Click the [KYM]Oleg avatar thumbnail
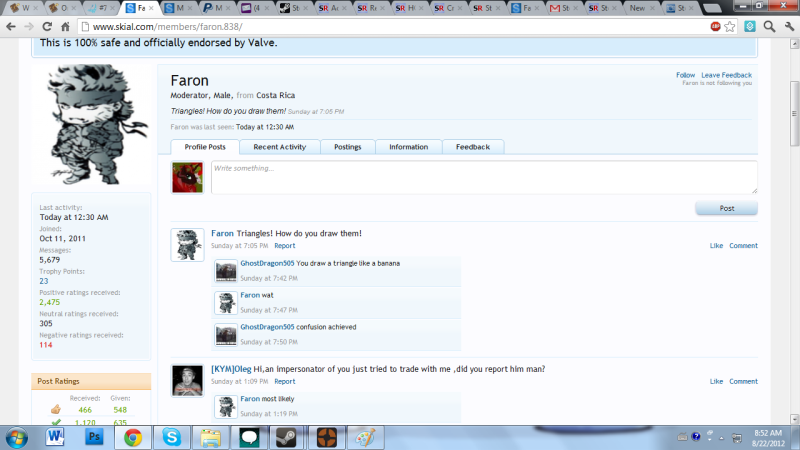The height and width of the screenshot is (450, 800). point(187,380)
